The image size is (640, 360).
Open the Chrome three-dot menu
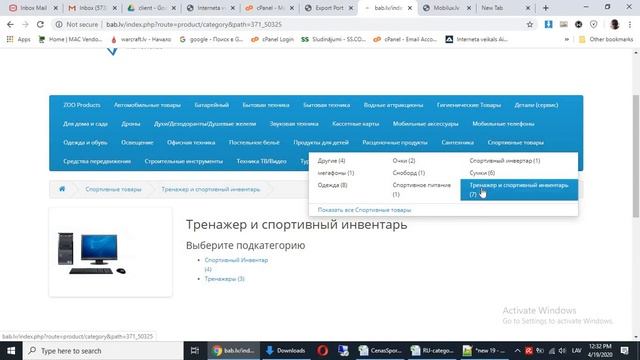pos(630,24)
